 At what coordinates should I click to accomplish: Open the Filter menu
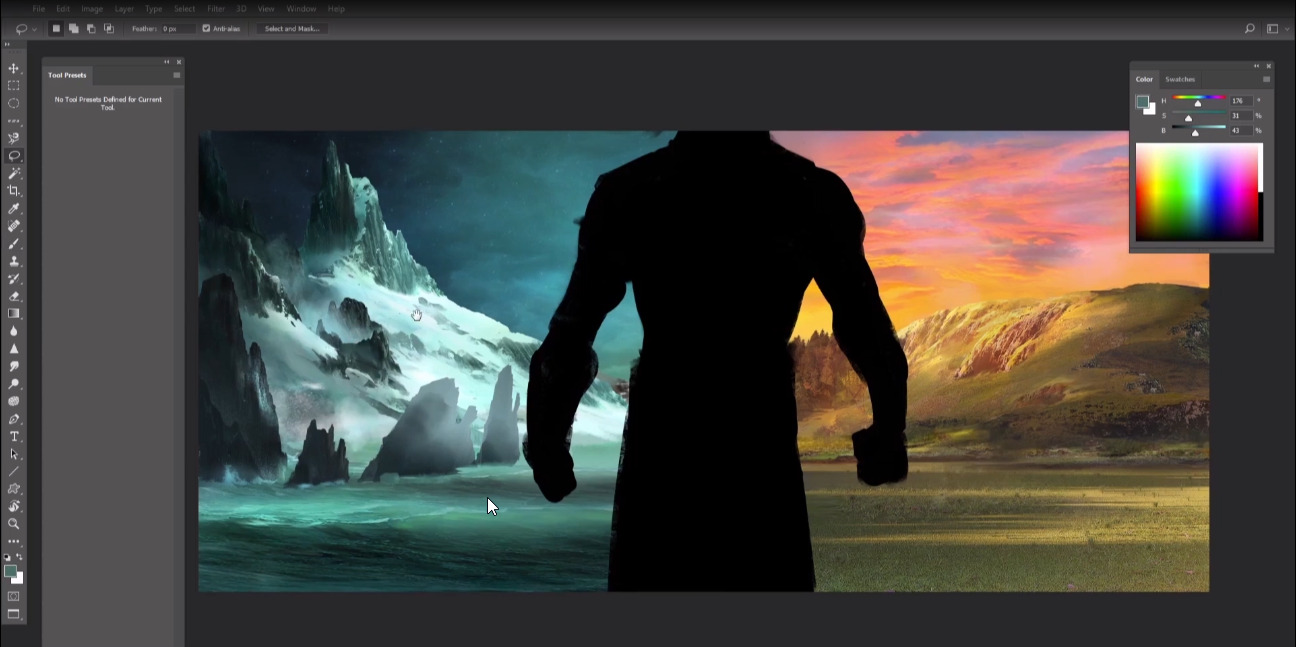216,9
